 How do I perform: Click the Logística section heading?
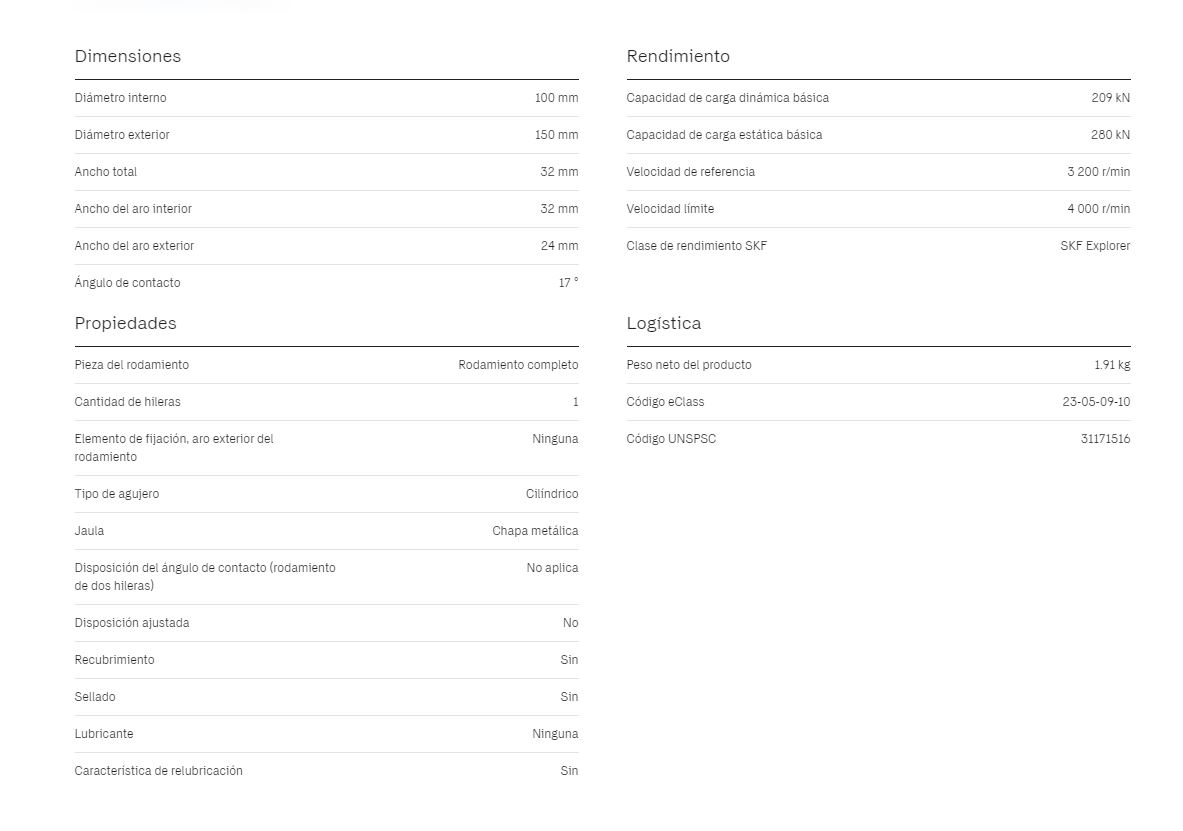click(663, 324)
